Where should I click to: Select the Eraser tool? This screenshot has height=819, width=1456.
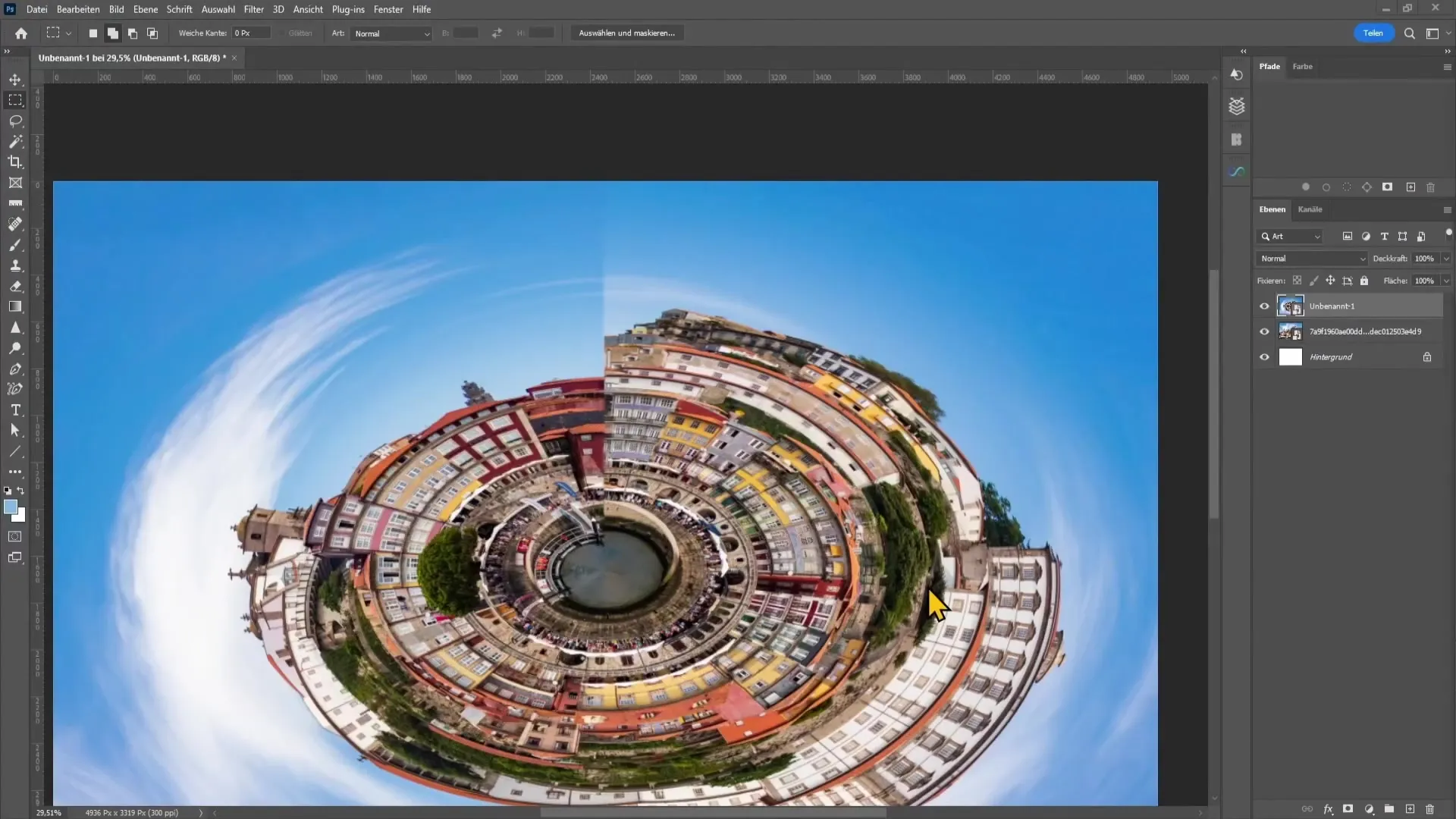tap(15, 286)
